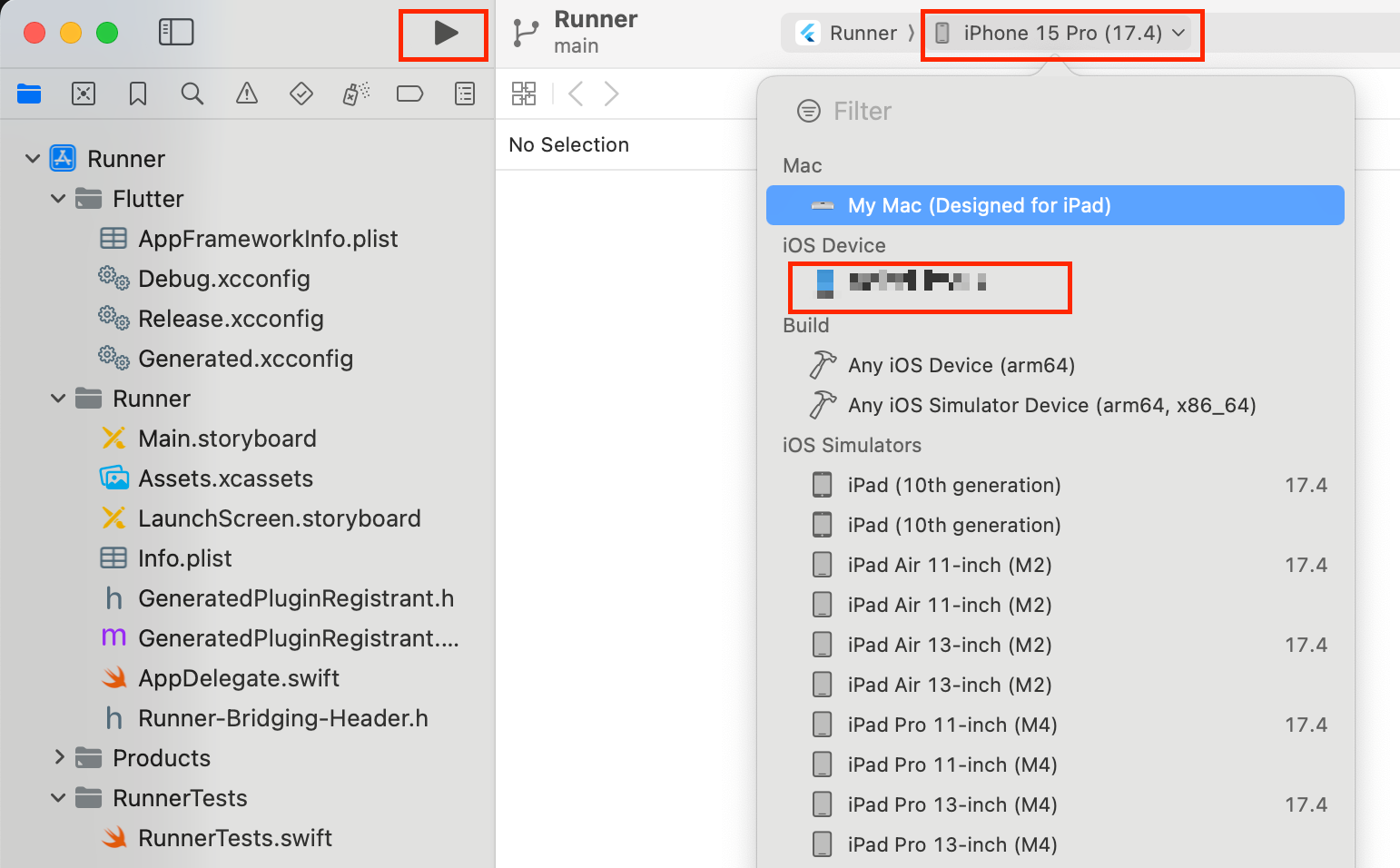This screenshot has height=868, width=1400.
Task: Go forward with the right chevron
Action: coord(612,94)
